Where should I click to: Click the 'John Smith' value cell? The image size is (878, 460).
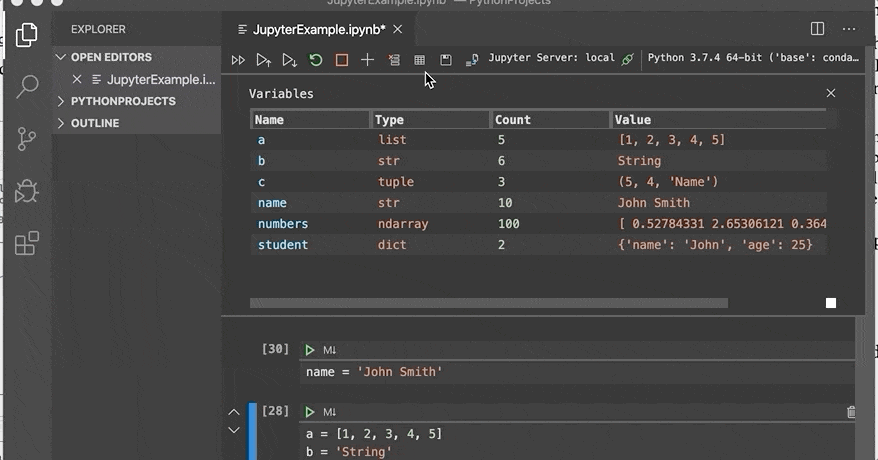654,203
